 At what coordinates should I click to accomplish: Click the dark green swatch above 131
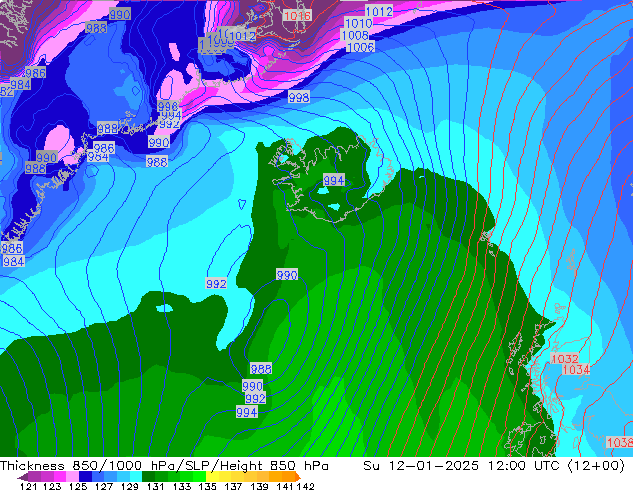click(148, 476)
